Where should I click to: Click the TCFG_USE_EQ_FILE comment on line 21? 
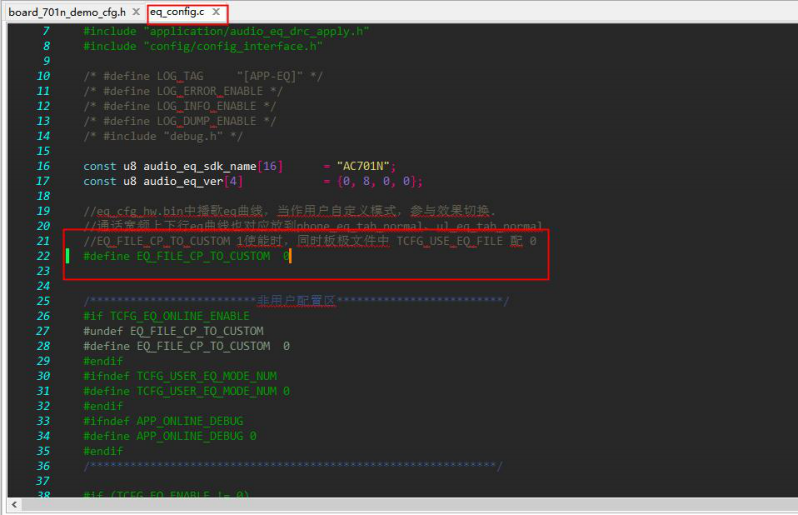(x=310, y=241)
